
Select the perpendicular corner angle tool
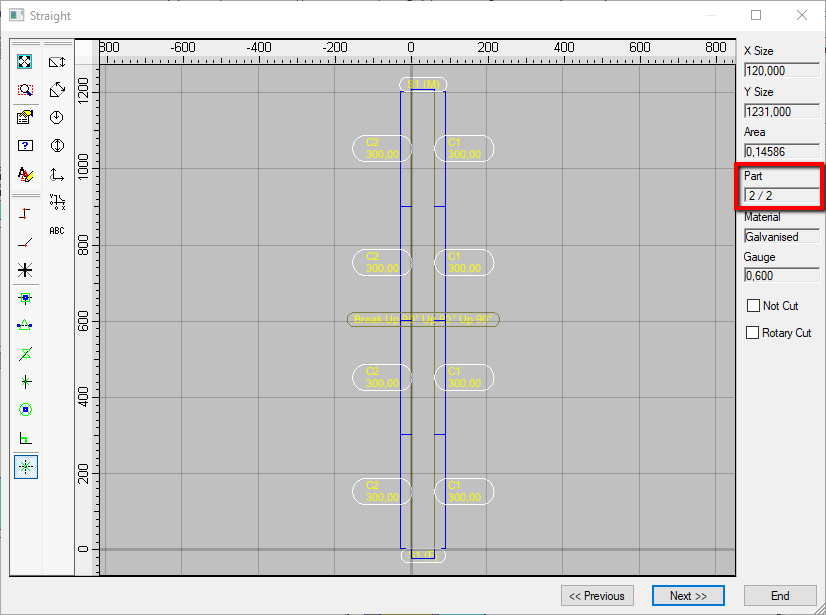pos(25,437)
